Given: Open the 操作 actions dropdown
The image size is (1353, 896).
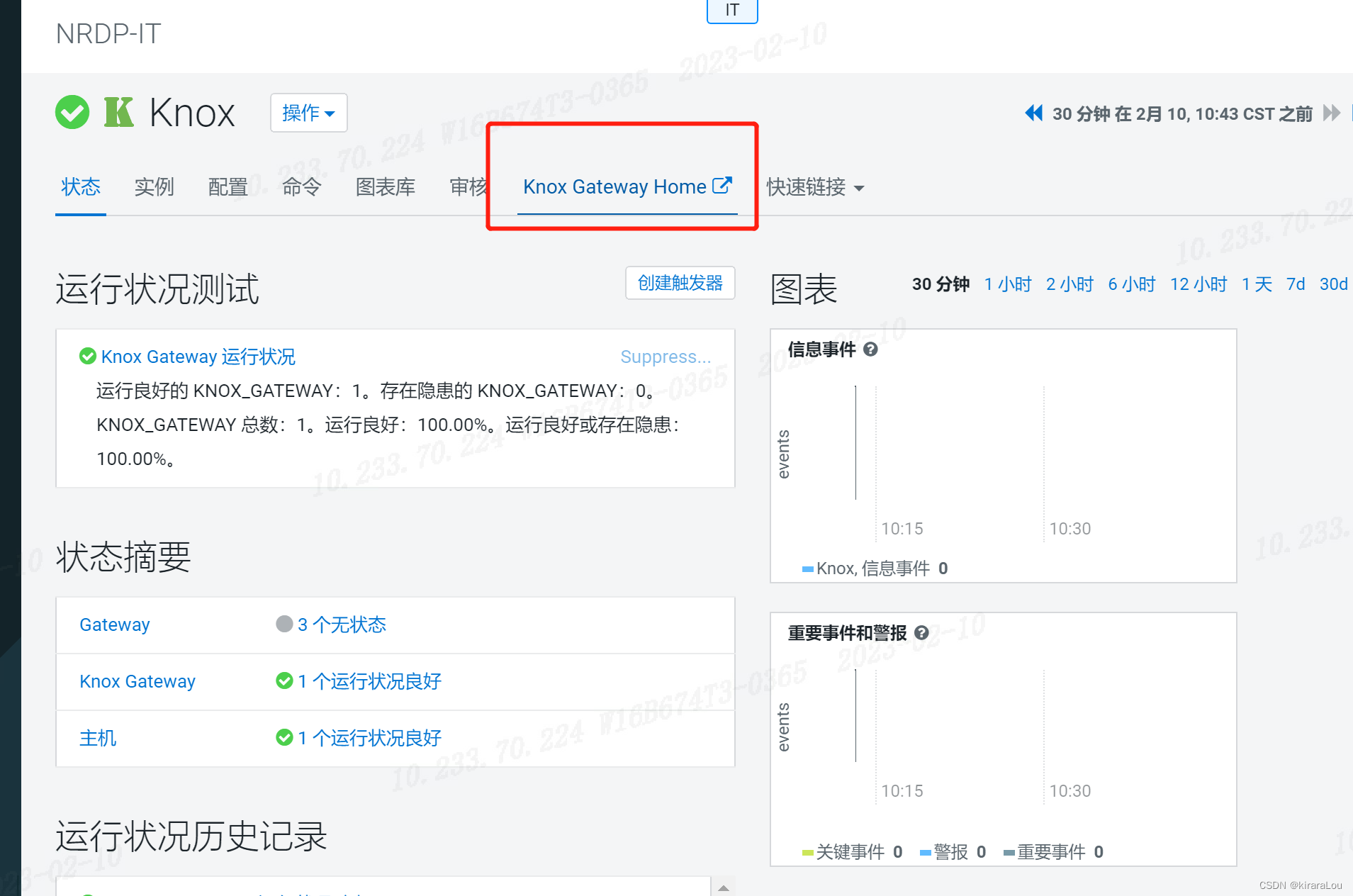Looking at the screenshot, I should 308,113.
